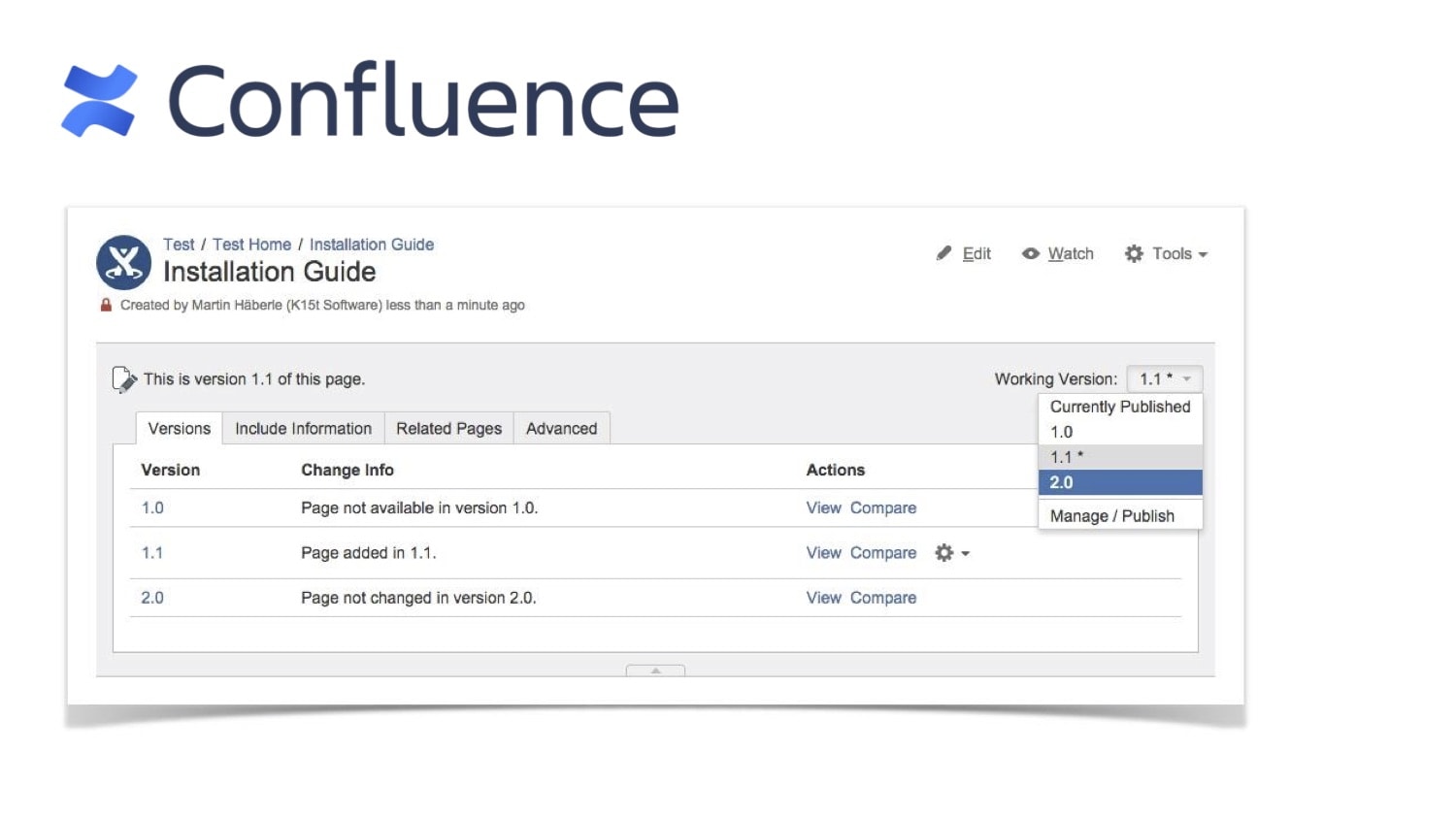Open the Working Version dropdown
Image resolution: width=1456 pixels, height=818 pixels.
[x=1165, y=378]
